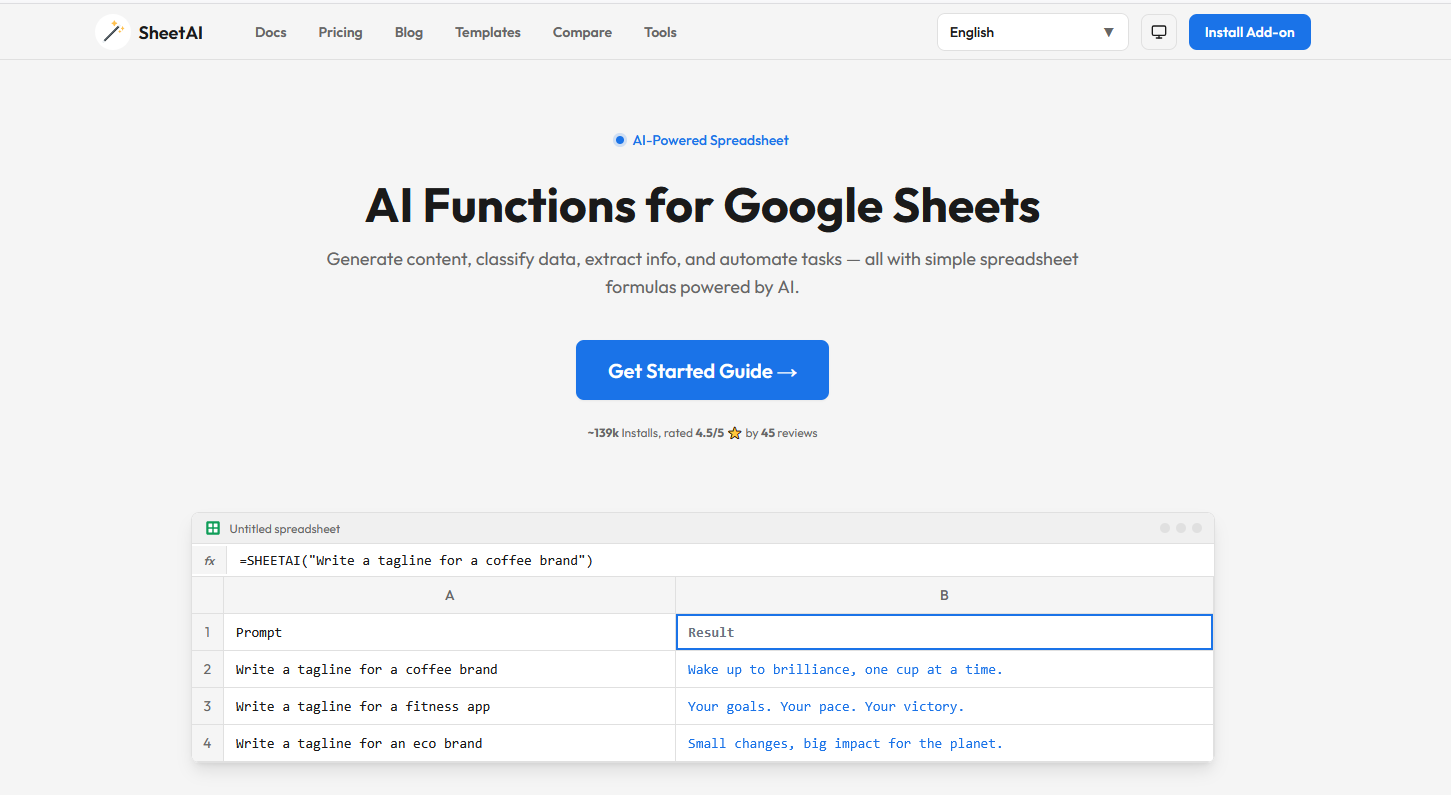Click the SheetAI brand name link
The width and height of the screenshot is (1451, 795).
(171, 32)
